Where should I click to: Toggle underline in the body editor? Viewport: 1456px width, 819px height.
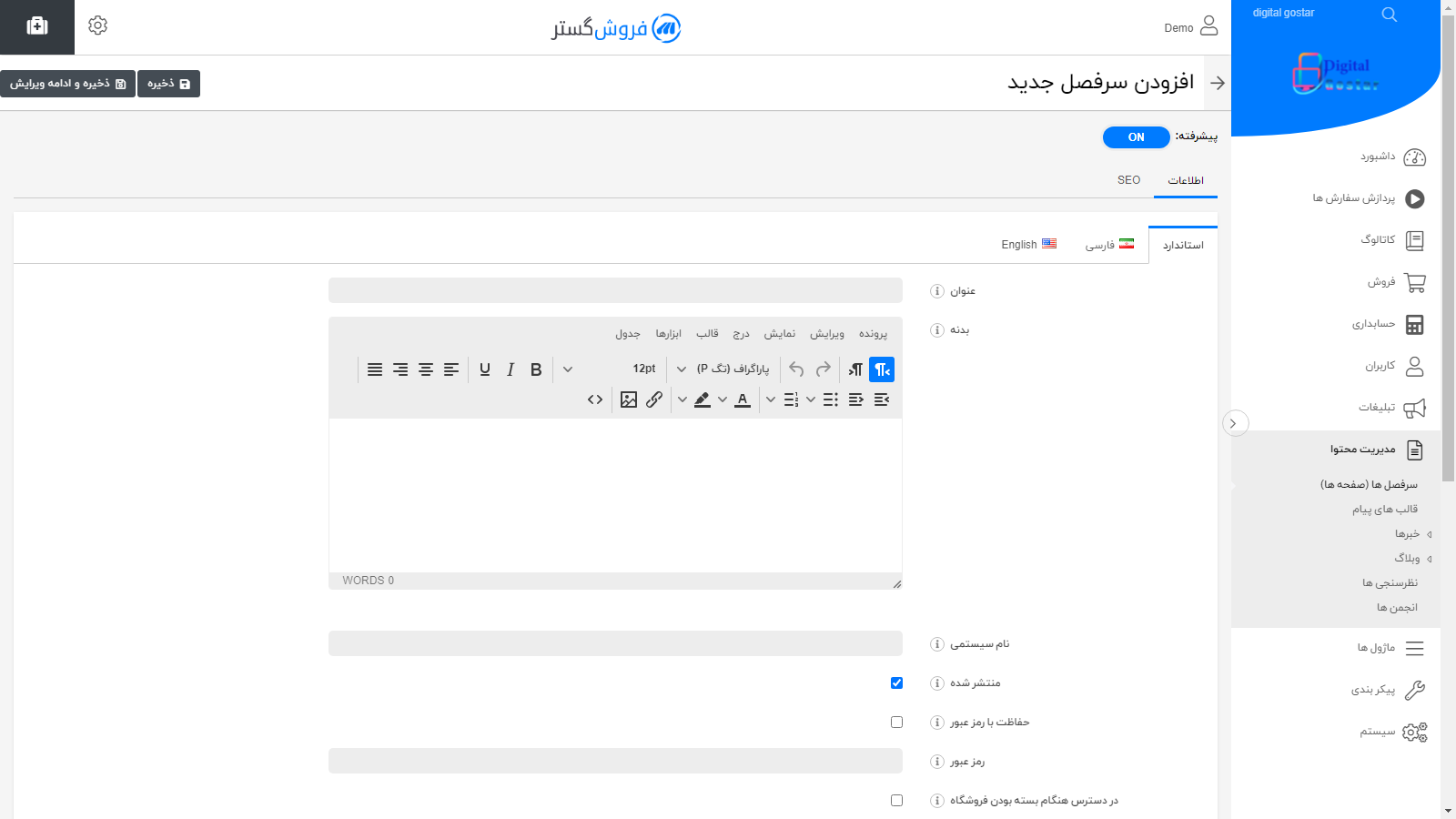[x=484, y=369]
